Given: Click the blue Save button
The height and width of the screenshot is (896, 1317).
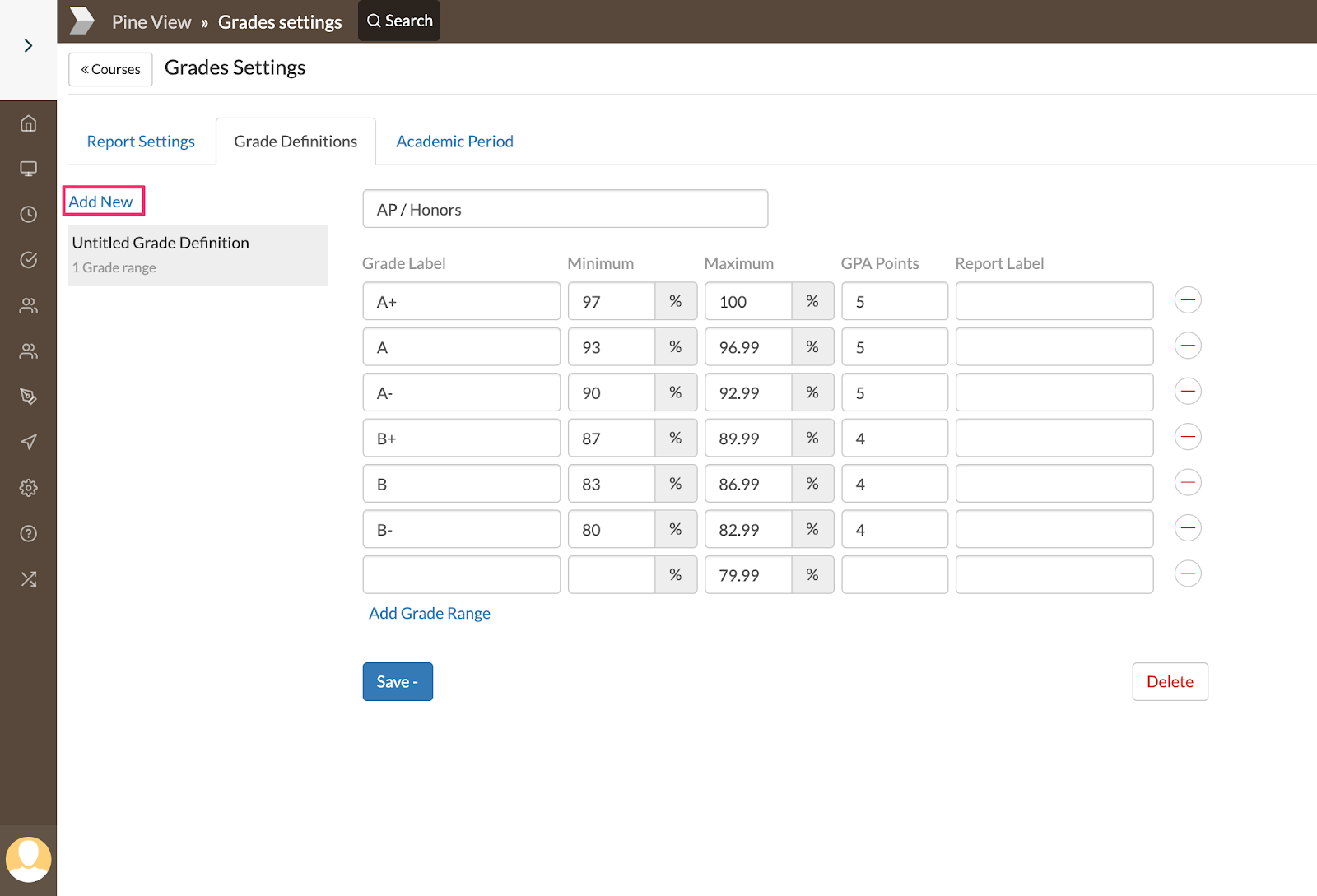Looking at the screenshot, I should (x=398, y=681).
